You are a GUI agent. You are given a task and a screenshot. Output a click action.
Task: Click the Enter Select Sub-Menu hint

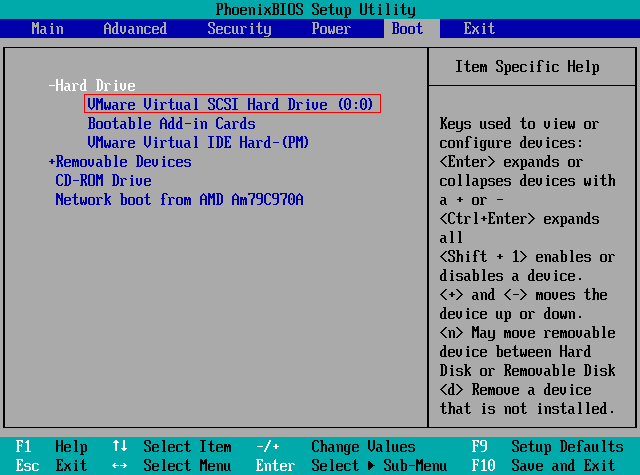351,465
